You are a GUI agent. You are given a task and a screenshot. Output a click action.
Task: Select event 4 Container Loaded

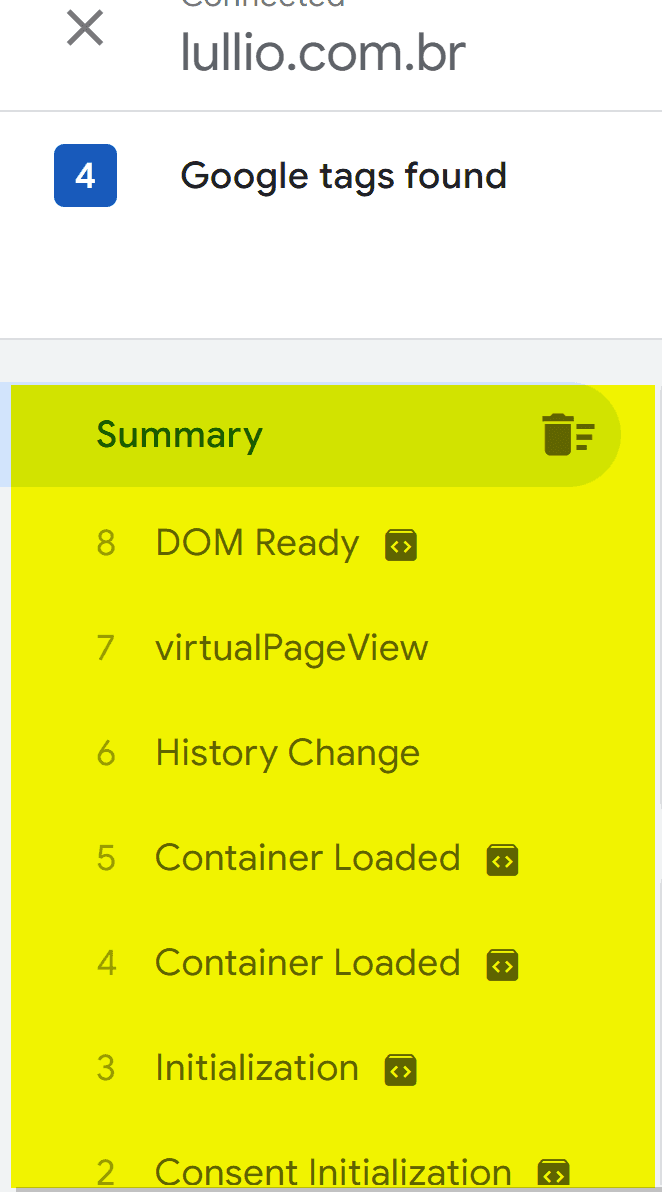(x=307, y=963)
